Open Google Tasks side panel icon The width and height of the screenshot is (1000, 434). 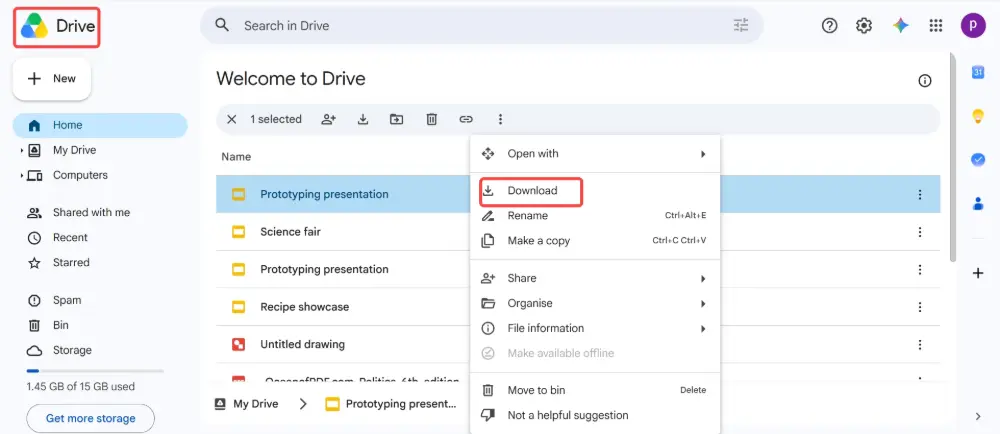(x=978, y=159)
